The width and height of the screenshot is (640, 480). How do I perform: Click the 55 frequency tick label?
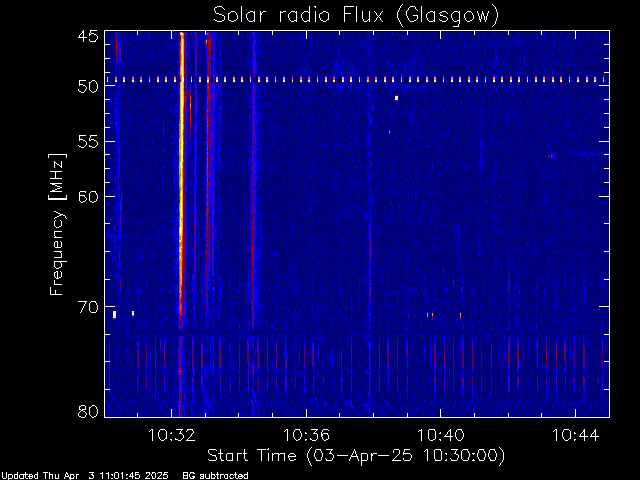point(88,142)
